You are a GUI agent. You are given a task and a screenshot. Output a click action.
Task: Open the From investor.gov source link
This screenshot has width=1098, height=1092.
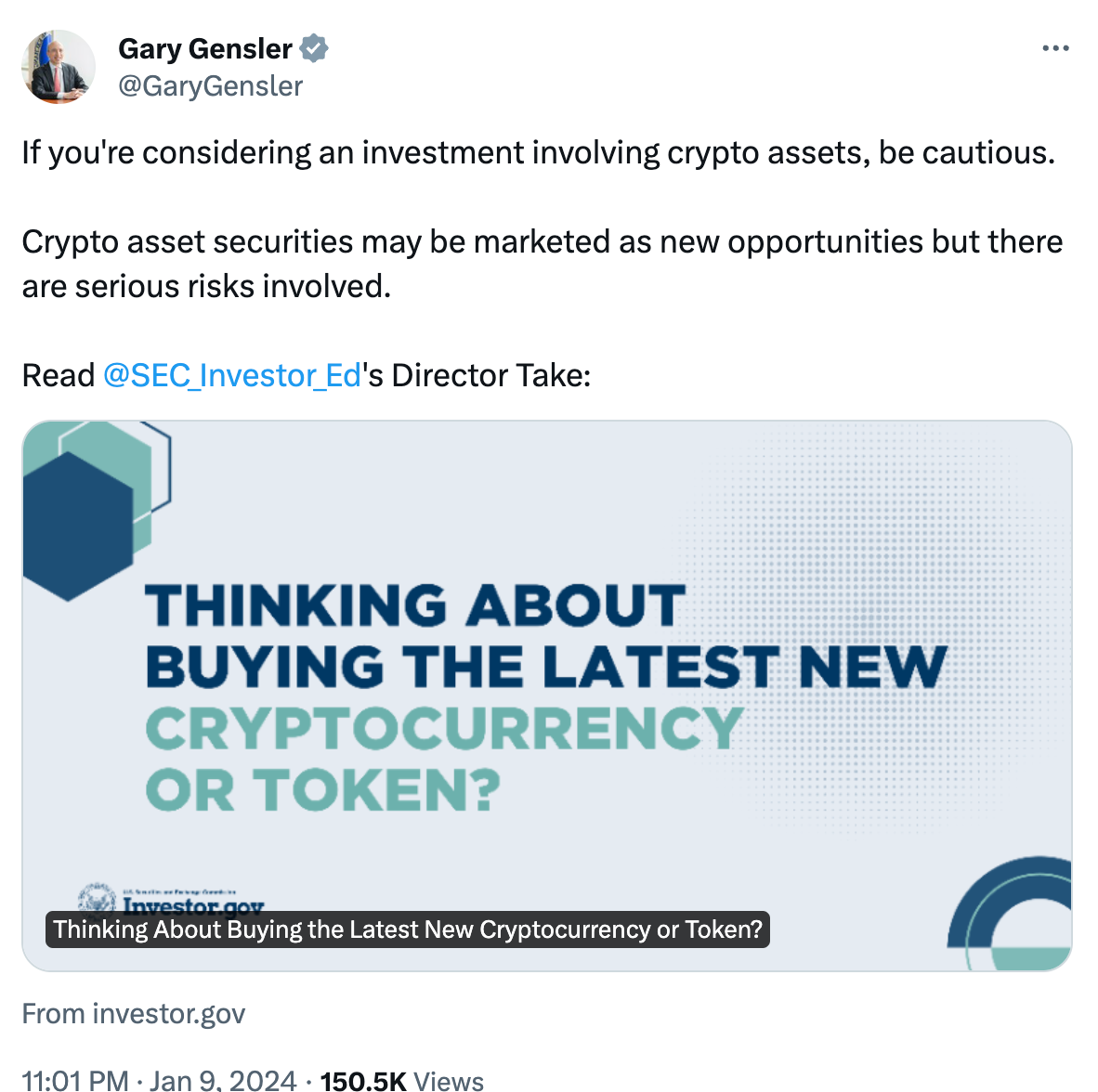(x=134, y=1014)
